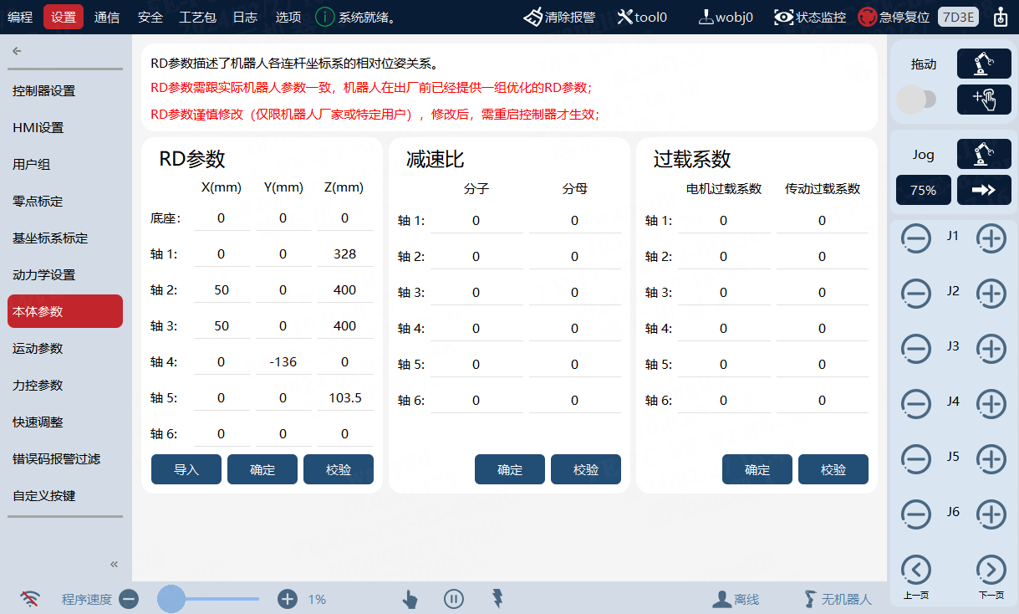Click the clear alarm (清除报警) icon
1019x614 pixels.
click(x=533, y=17)
